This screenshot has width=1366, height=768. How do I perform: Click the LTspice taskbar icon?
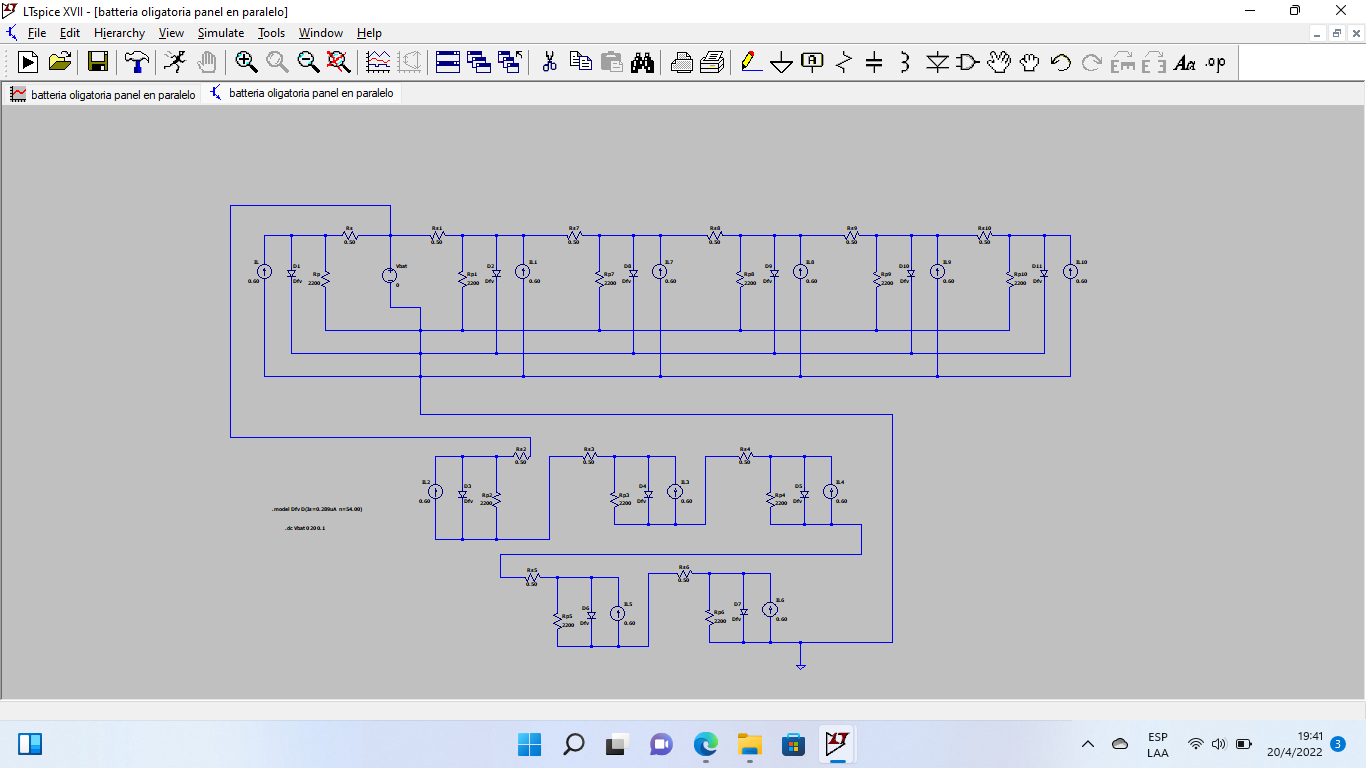[836, 744]
